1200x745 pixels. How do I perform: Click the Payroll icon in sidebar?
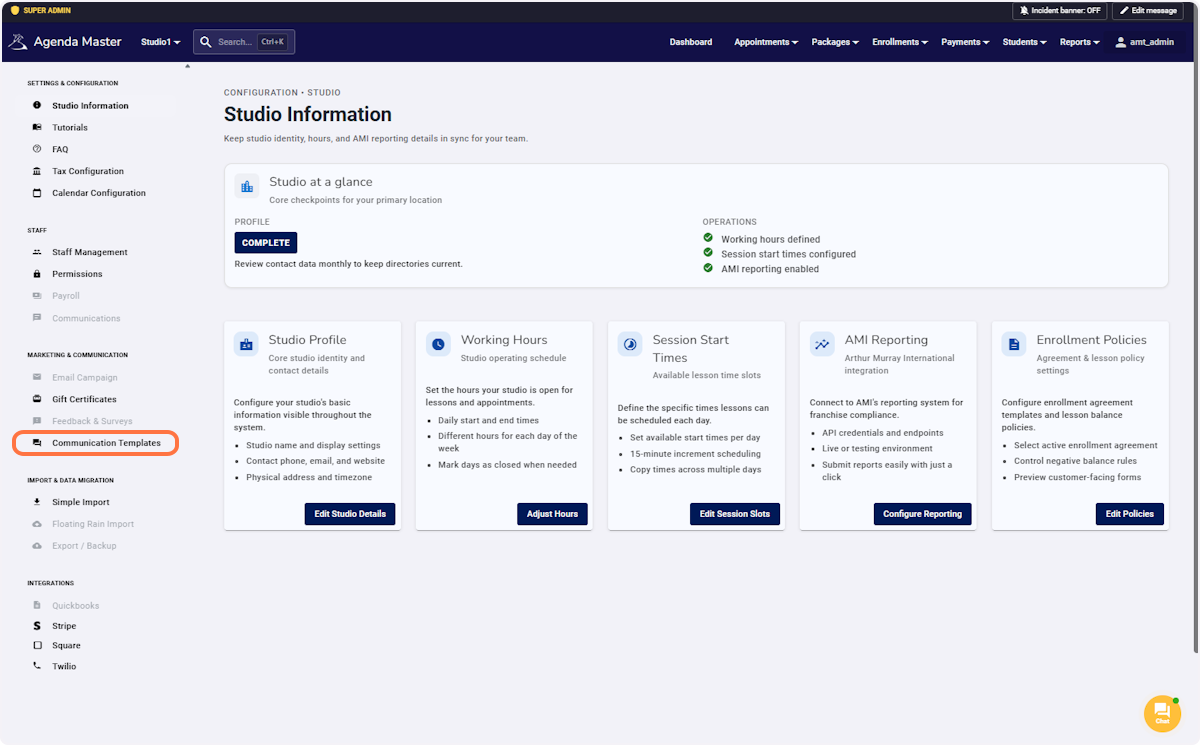tap(37, 296)
